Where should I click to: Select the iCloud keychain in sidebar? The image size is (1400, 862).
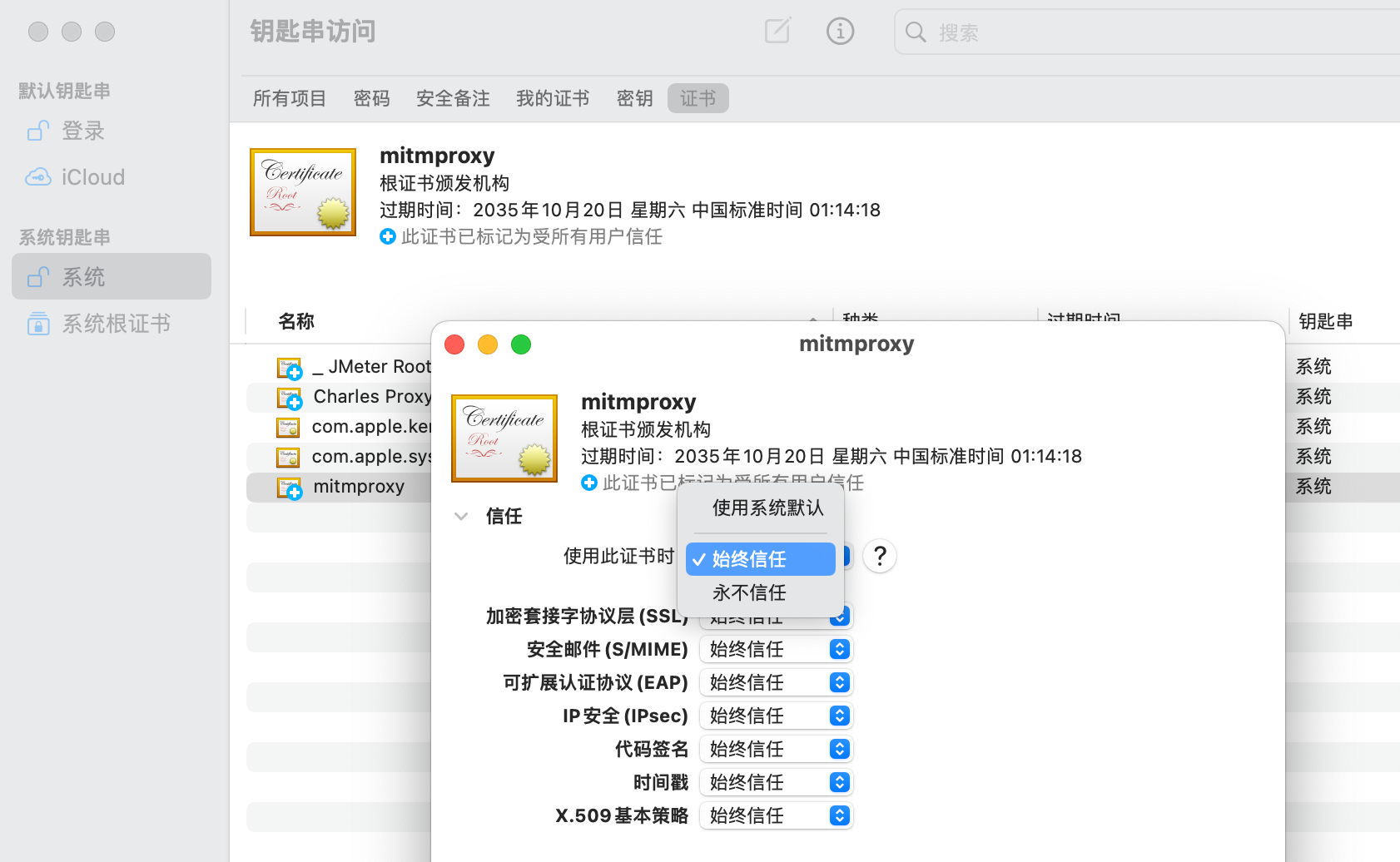point(92,177)
